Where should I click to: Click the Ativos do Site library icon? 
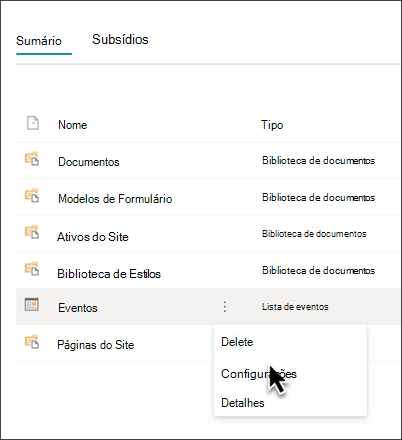point(32,232)
